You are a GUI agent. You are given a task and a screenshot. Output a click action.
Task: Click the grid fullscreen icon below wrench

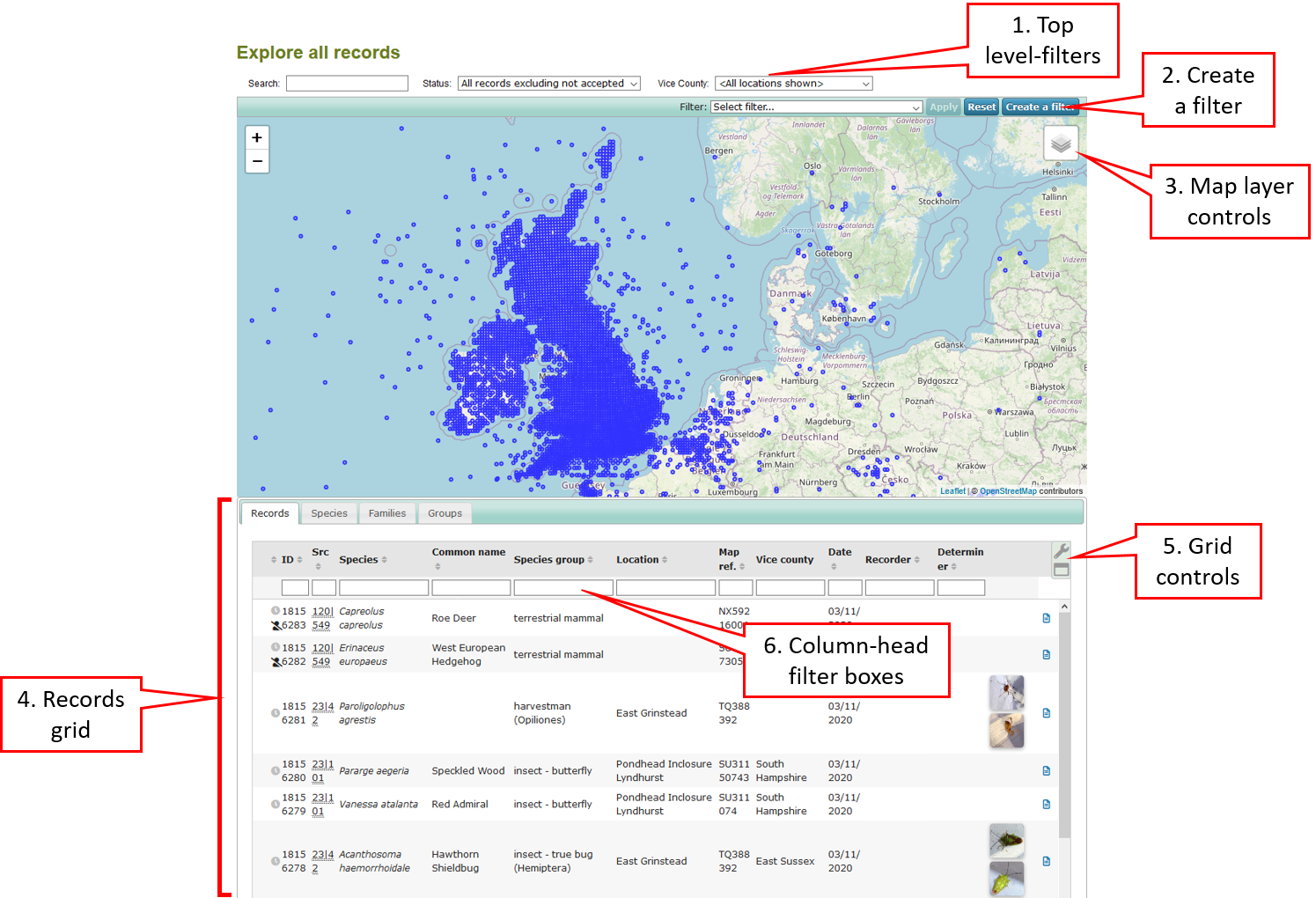pos(1062,570)
